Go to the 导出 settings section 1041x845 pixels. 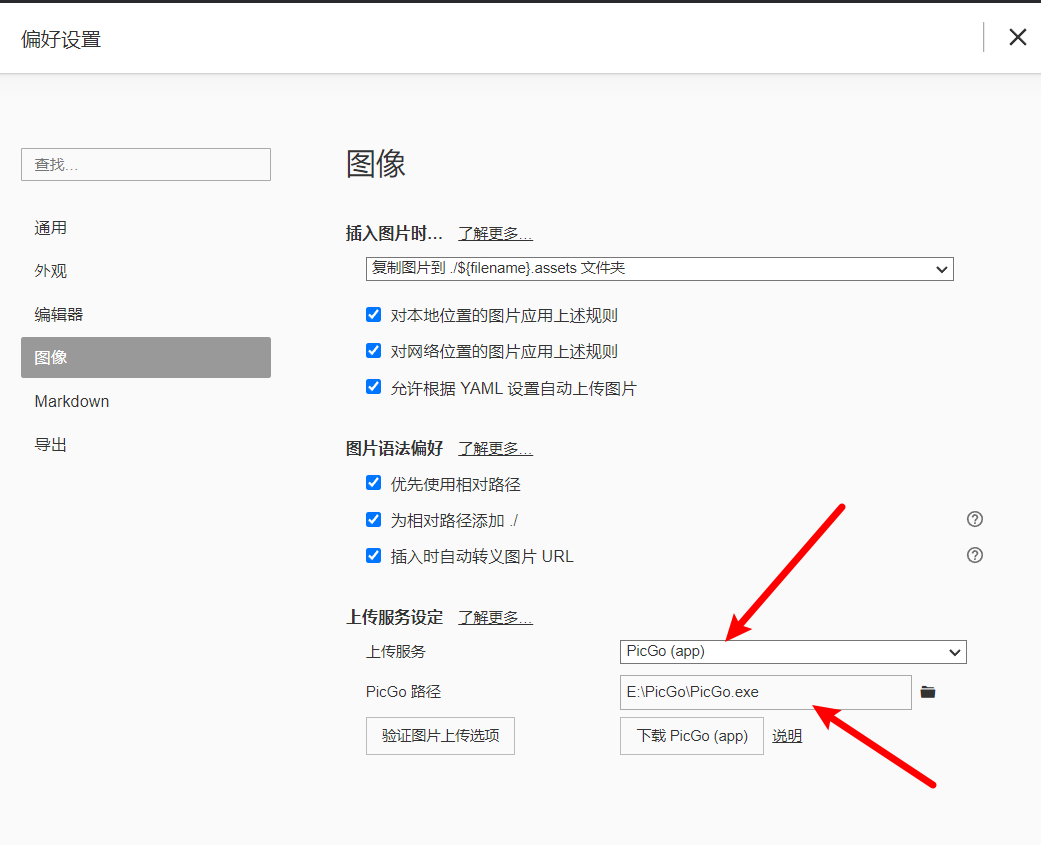(x=51, y=444)
